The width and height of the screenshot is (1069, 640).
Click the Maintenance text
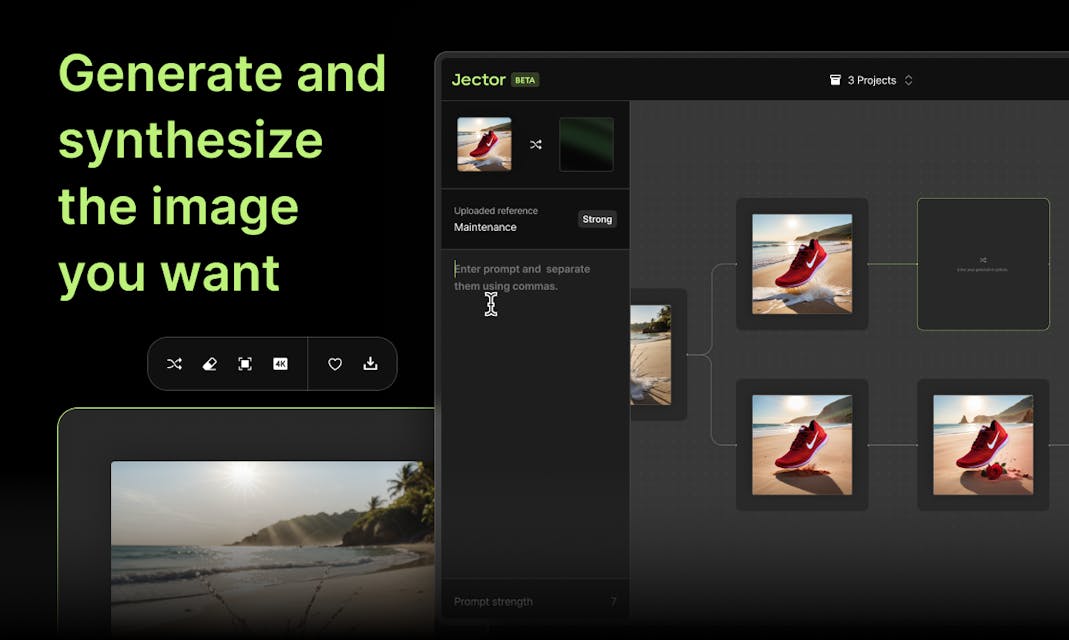[485, 227]
